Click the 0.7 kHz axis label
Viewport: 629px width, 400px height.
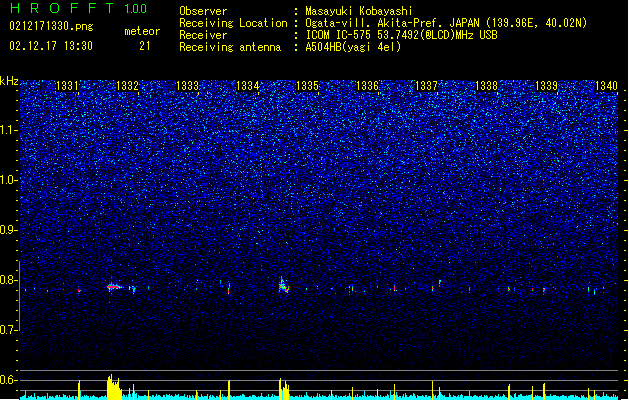click(9, 330)
